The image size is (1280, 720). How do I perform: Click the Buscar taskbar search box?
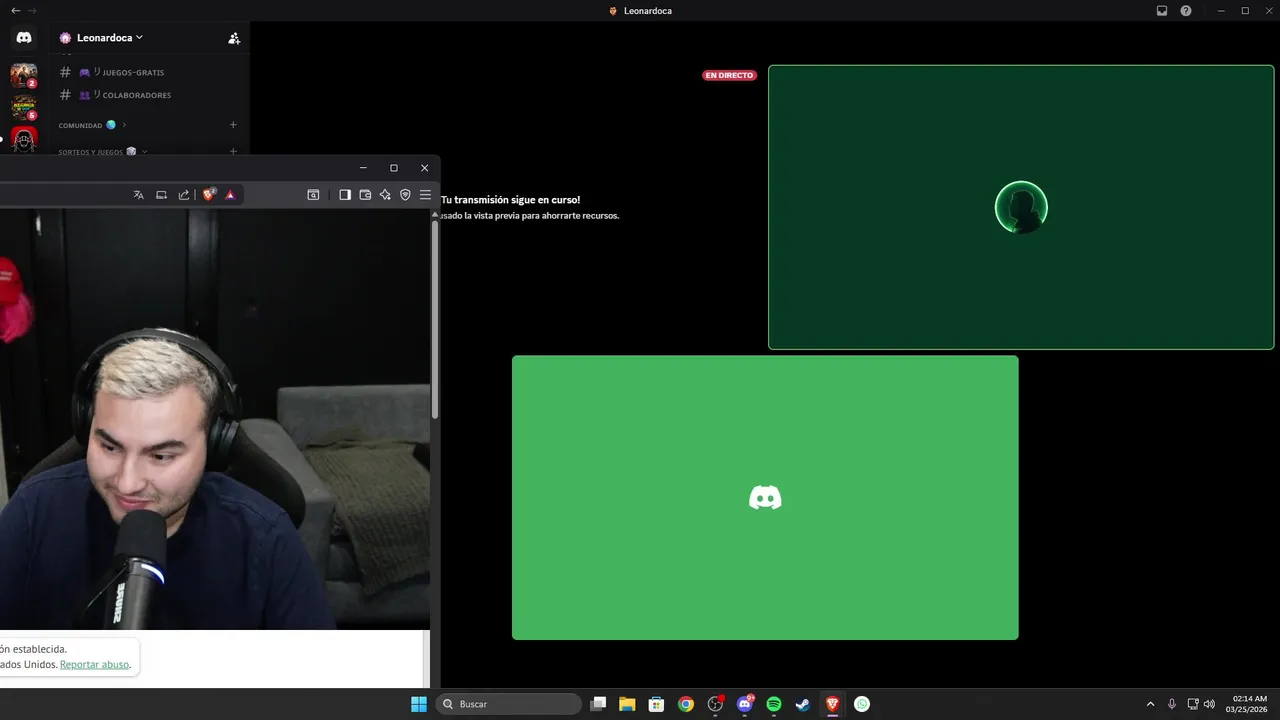509,704
